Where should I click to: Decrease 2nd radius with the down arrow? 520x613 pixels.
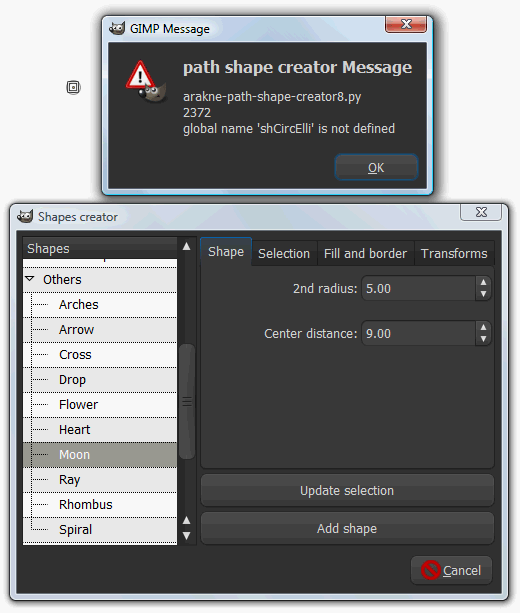click(x=483, y=294)
